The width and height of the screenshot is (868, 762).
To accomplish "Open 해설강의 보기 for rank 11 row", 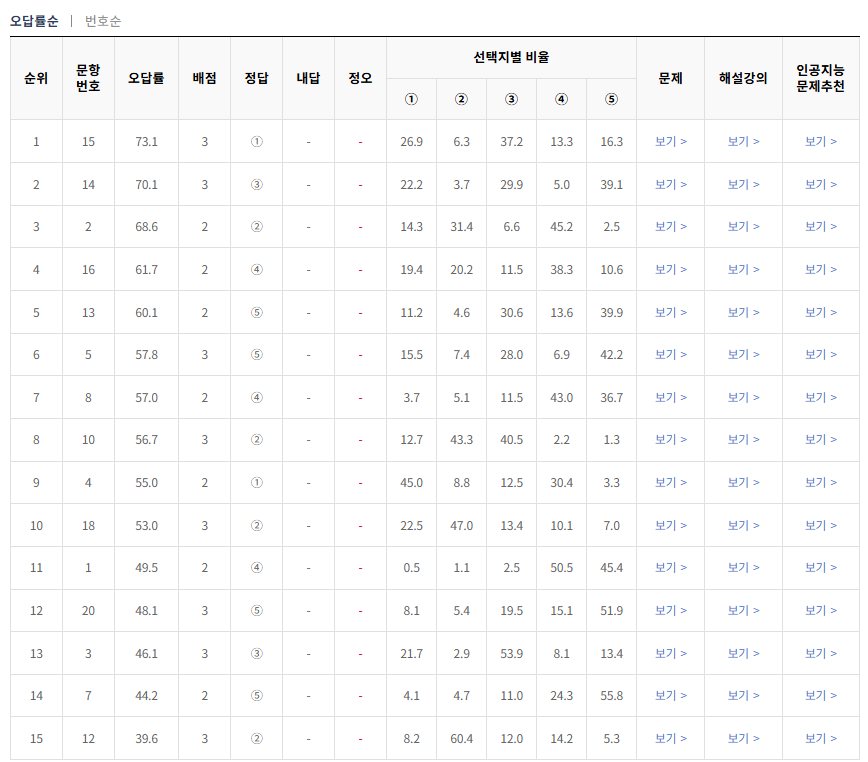I will [x=743, y=568].
